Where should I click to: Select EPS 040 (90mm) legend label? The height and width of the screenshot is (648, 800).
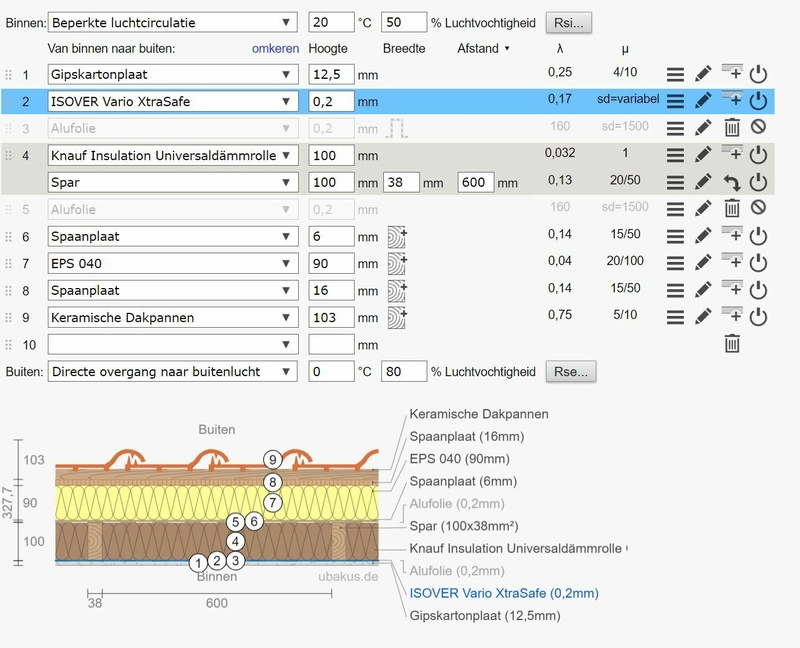[x=459, y=459]
